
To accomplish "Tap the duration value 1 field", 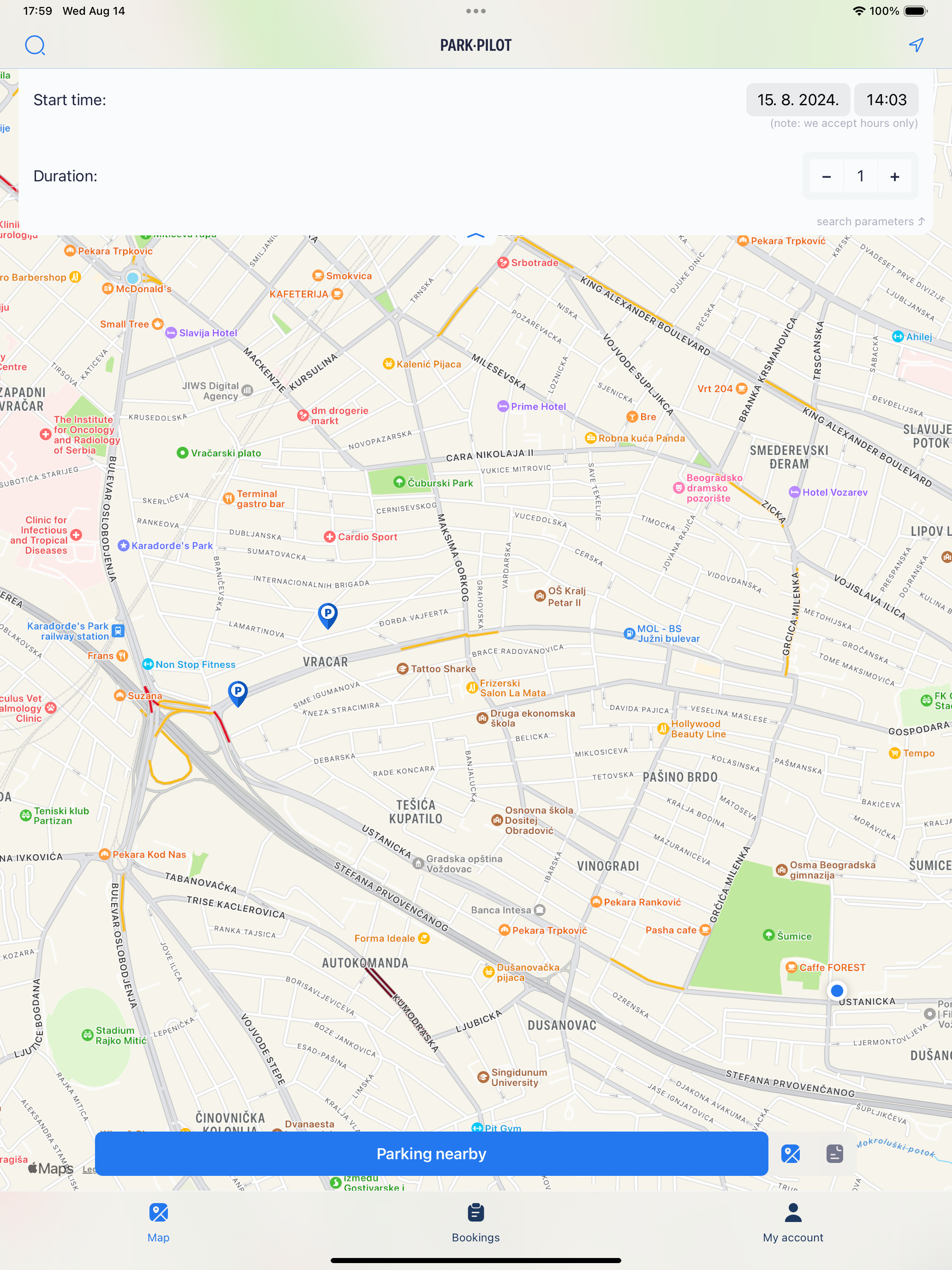I will click(860, 176).
